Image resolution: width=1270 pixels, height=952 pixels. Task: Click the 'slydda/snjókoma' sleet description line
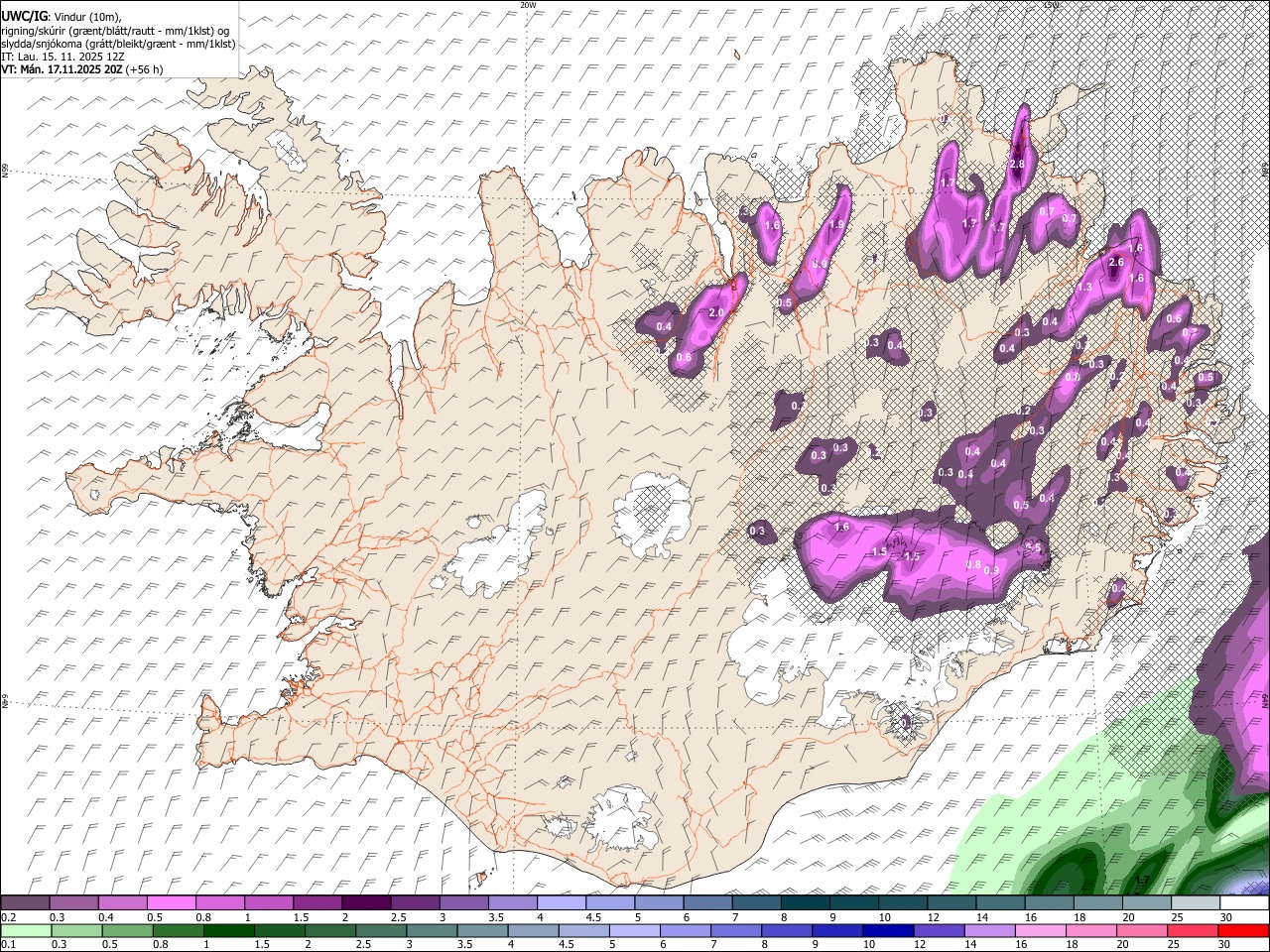coord(118,44)
